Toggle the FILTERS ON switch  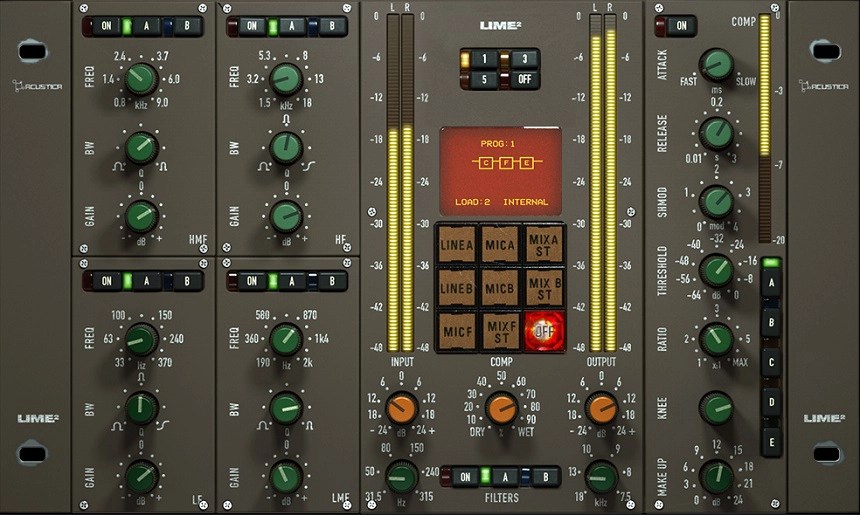coord(465,477)
